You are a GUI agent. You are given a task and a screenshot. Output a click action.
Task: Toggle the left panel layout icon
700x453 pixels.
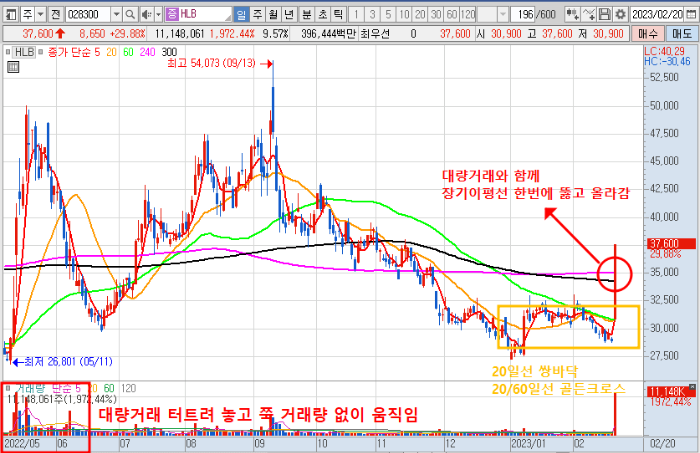pos(11,15)
